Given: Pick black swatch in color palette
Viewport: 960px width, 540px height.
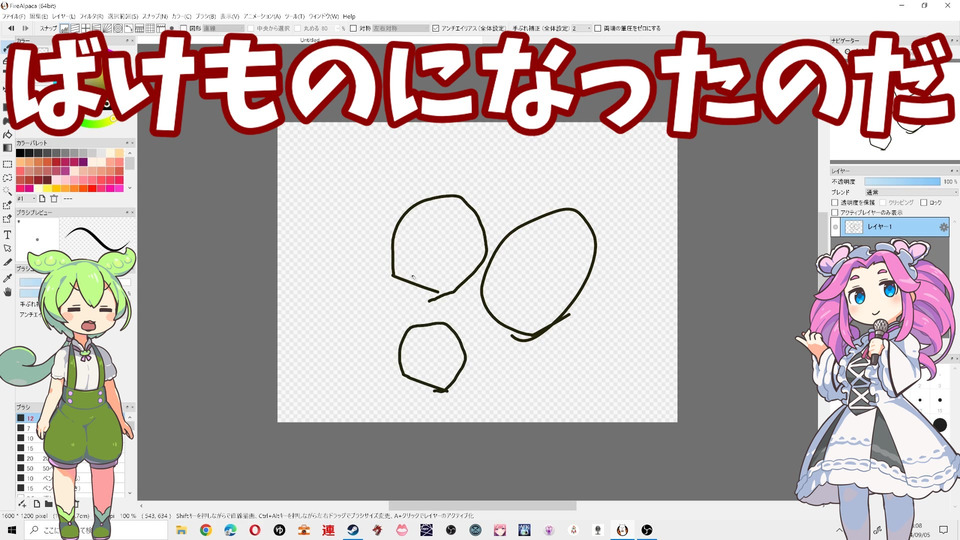Looking at the screenshot, I should tap(20, 153).
